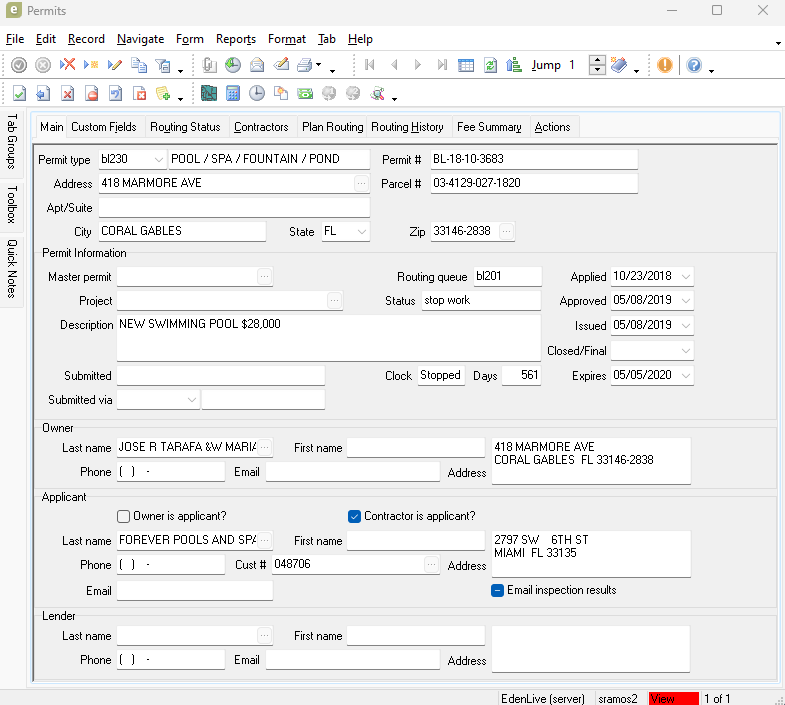The height and width of the screenshot is (705, 785).
Task: Click the Parcel # lookup ellipsis button
Action: pos(361,183)
